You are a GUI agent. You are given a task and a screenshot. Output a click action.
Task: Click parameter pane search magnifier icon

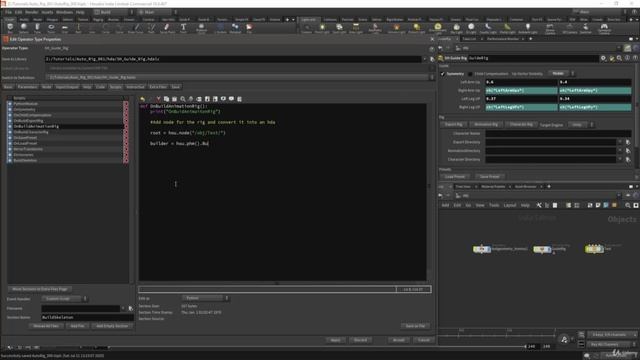619,58
